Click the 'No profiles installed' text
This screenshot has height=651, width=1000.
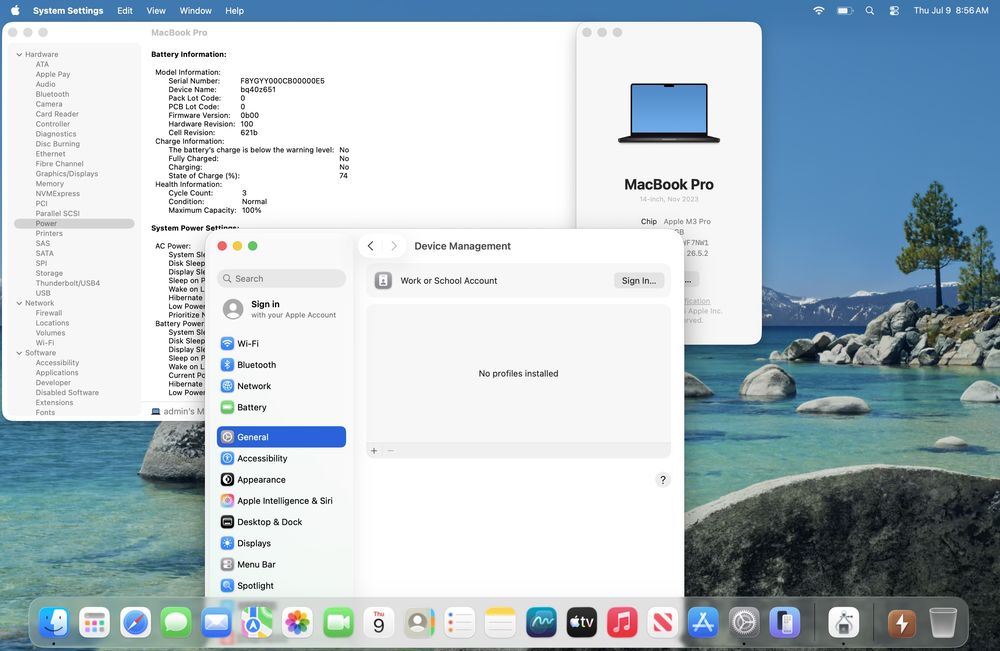click(x=518, y=374)
